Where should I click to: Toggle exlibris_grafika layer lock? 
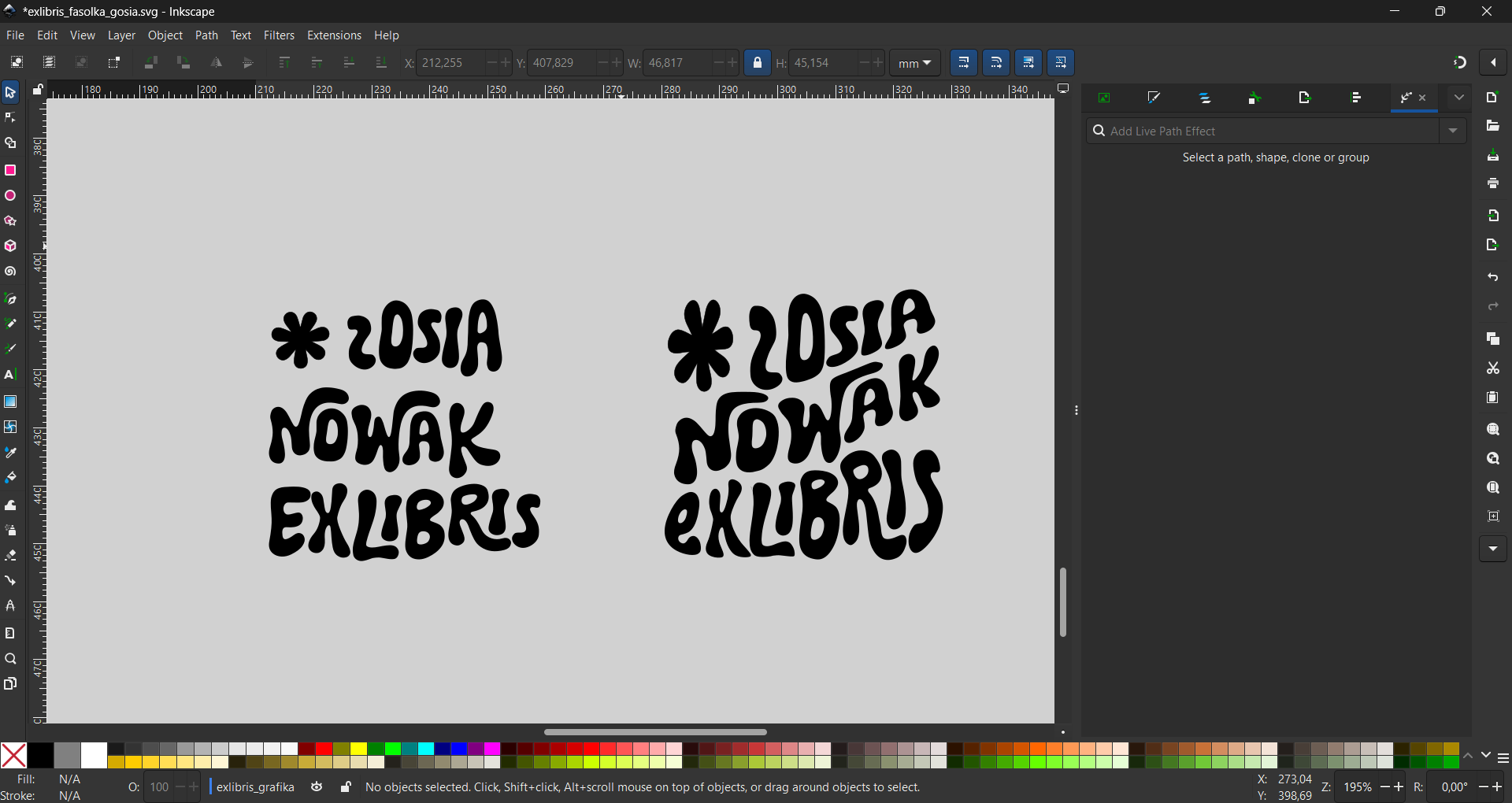point(346,787)
